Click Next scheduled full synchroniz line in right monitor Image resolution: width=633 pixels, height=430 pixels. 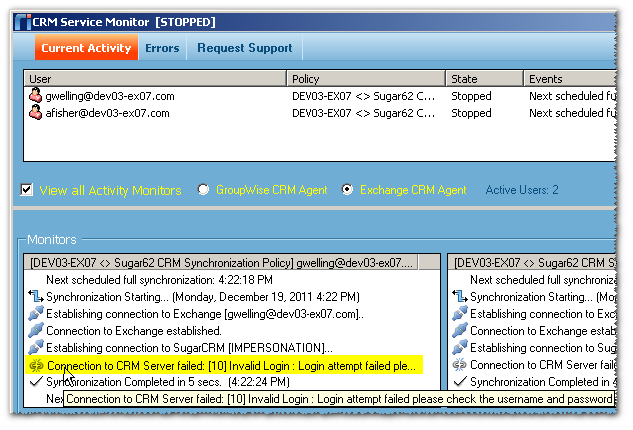(543, 280)
